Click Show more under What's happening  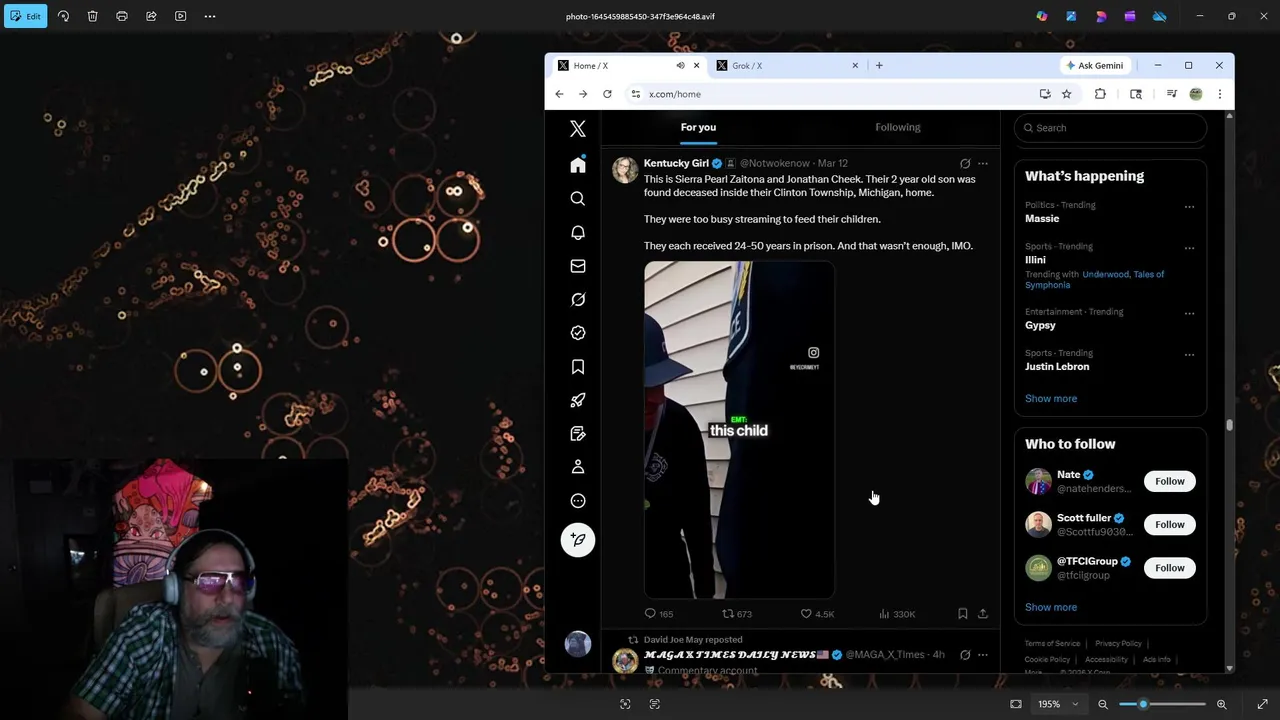point(1051,399)
